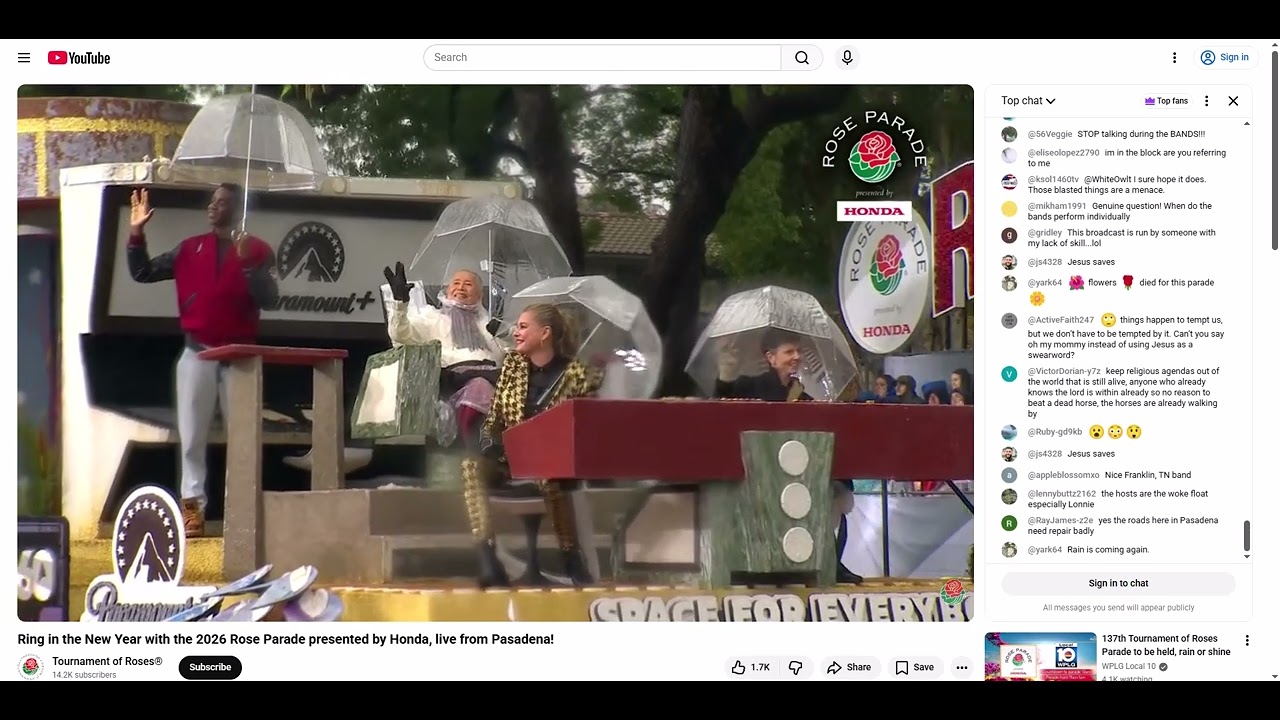Open live chat more options menu
The height and width of the screenshot is (720, 1280).
[1207, 101]
